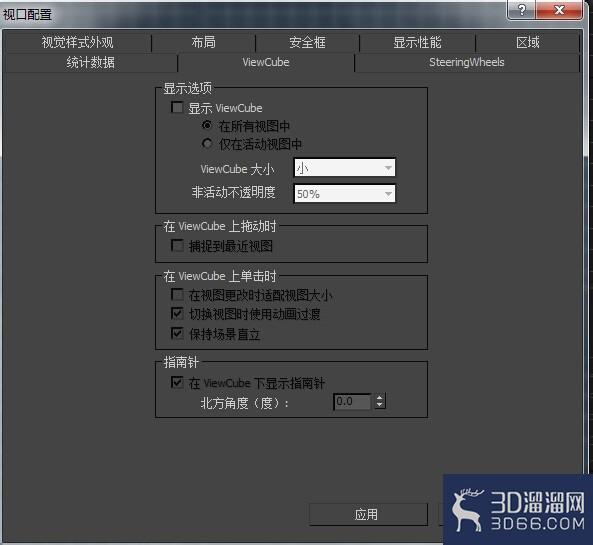Uncheck 在 ViewCube 下显示指南针

tap(177, 382)
